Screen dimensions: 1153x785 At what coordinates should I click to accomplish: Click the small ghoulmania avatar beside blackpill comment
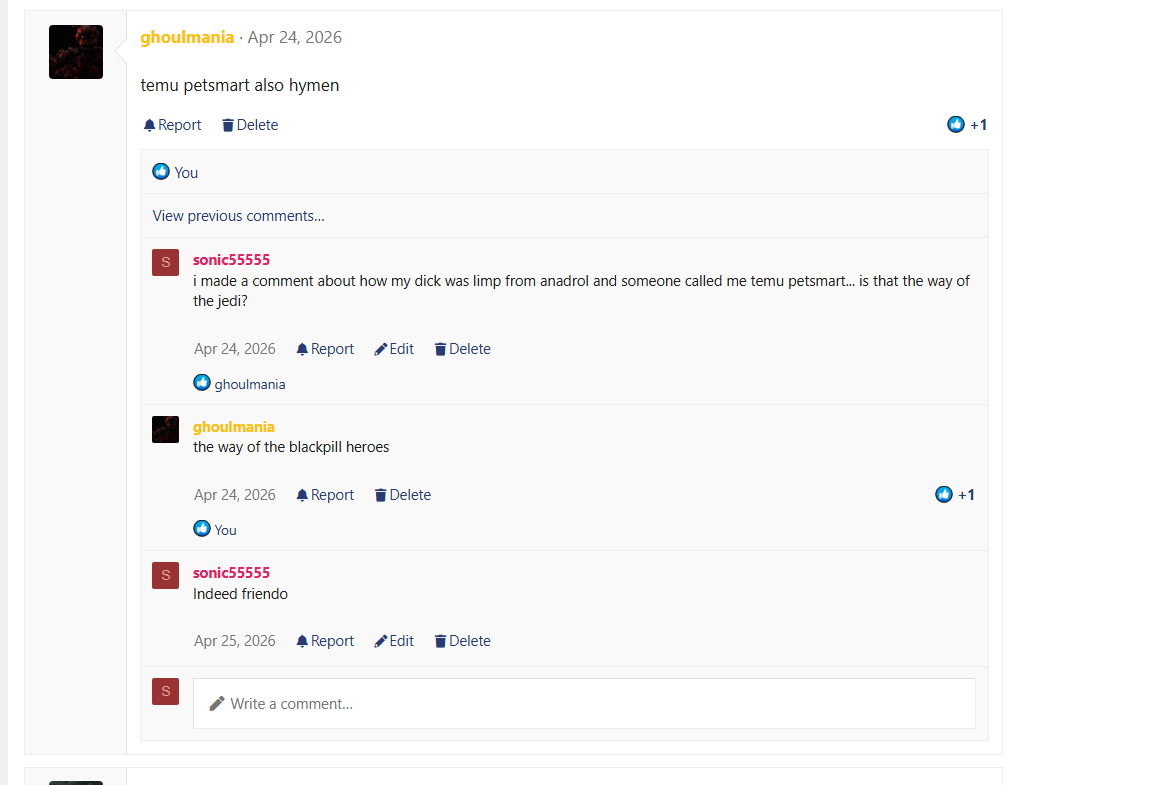pos(165,429)
